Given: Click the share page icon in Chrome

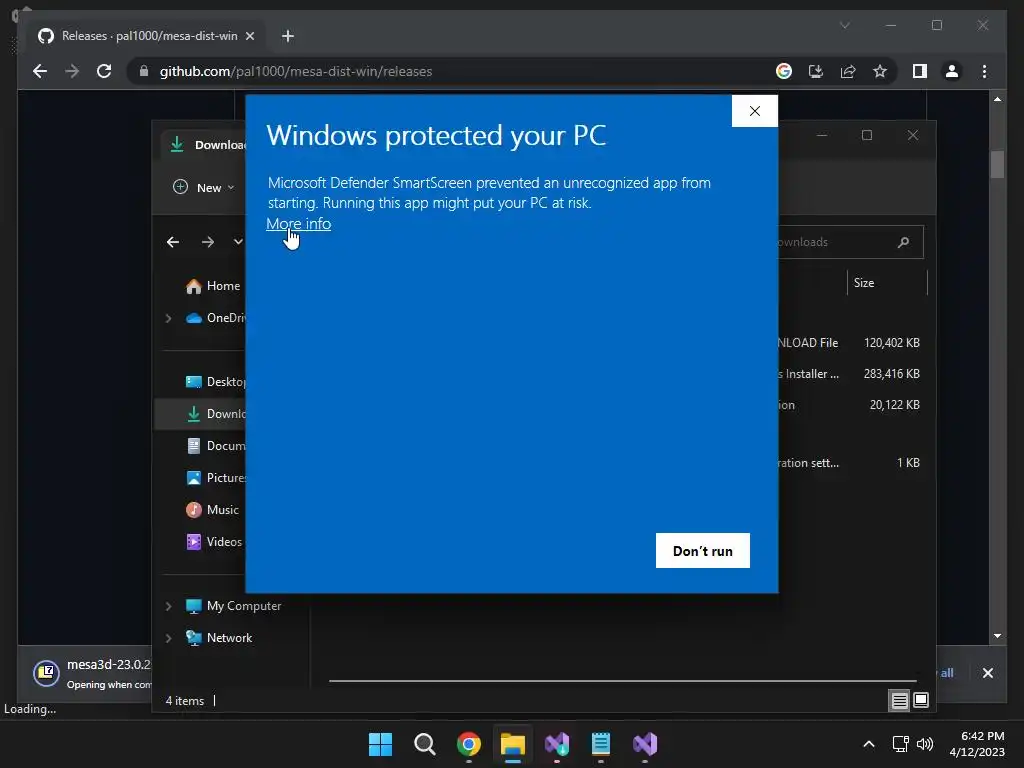Looking at the screenshot, I should coord(848,71).
